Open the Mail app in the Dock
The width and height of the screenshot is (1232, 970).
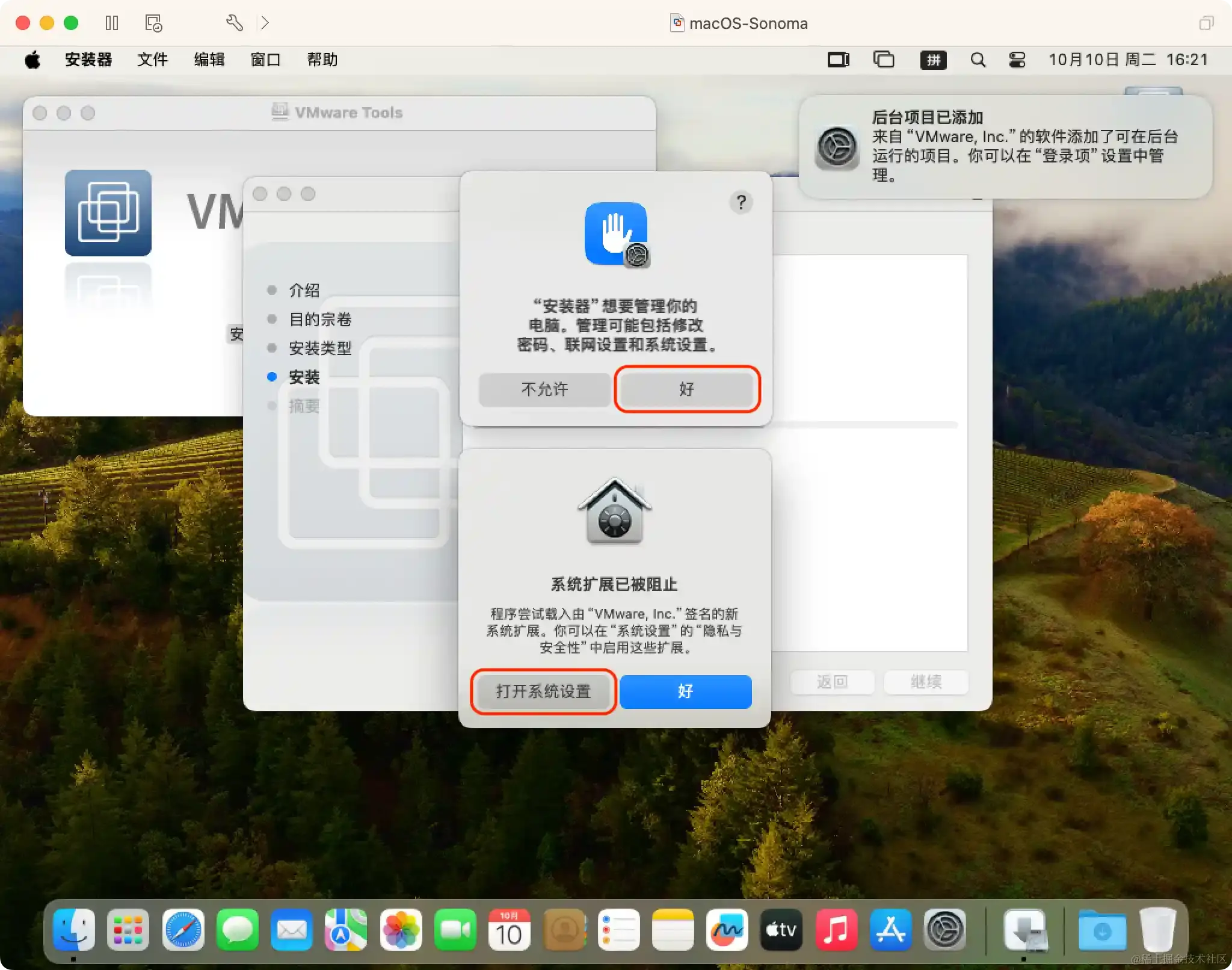tap(292, 930)
